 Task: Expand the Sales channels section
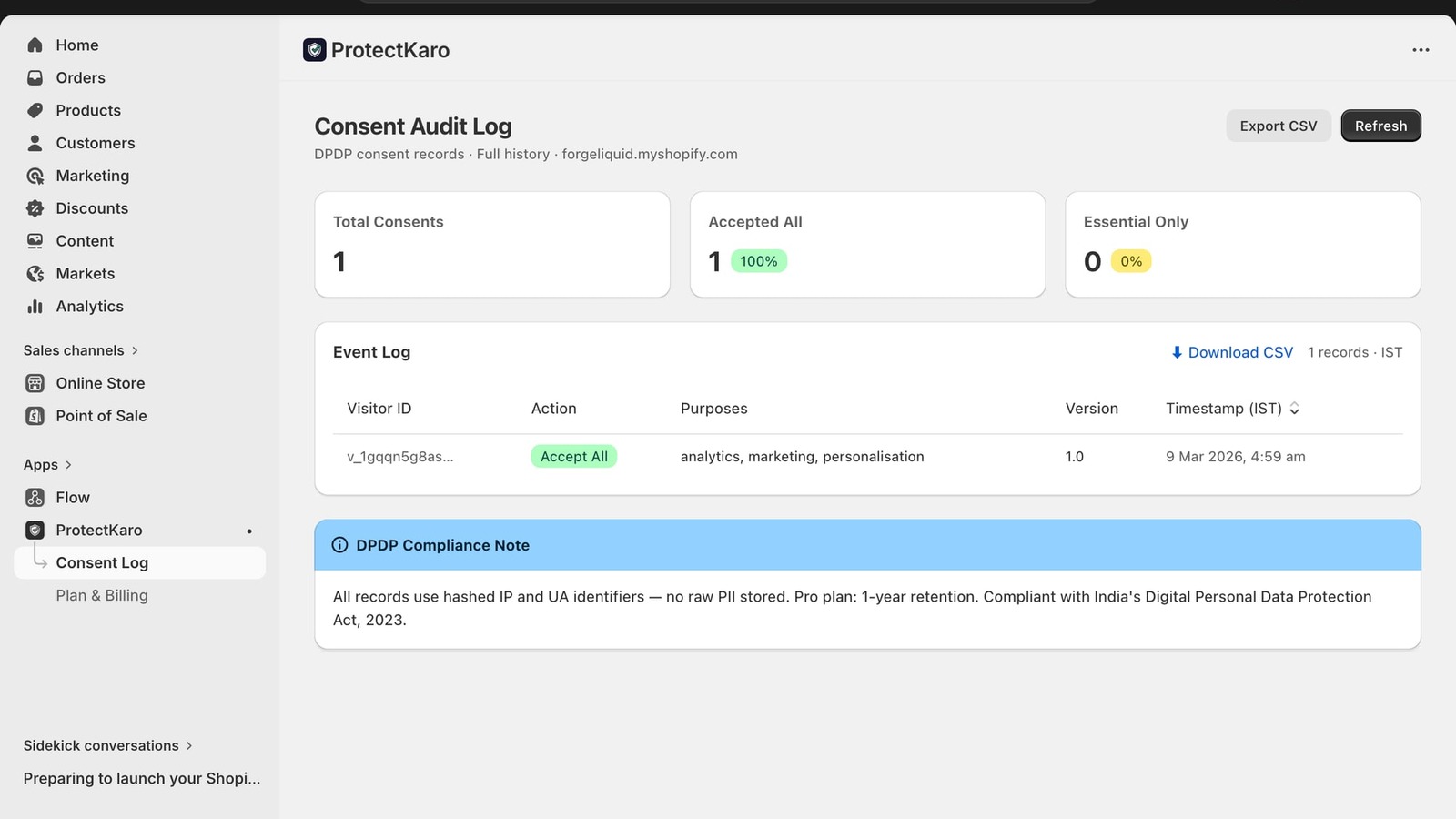click(x=135, y=349)
